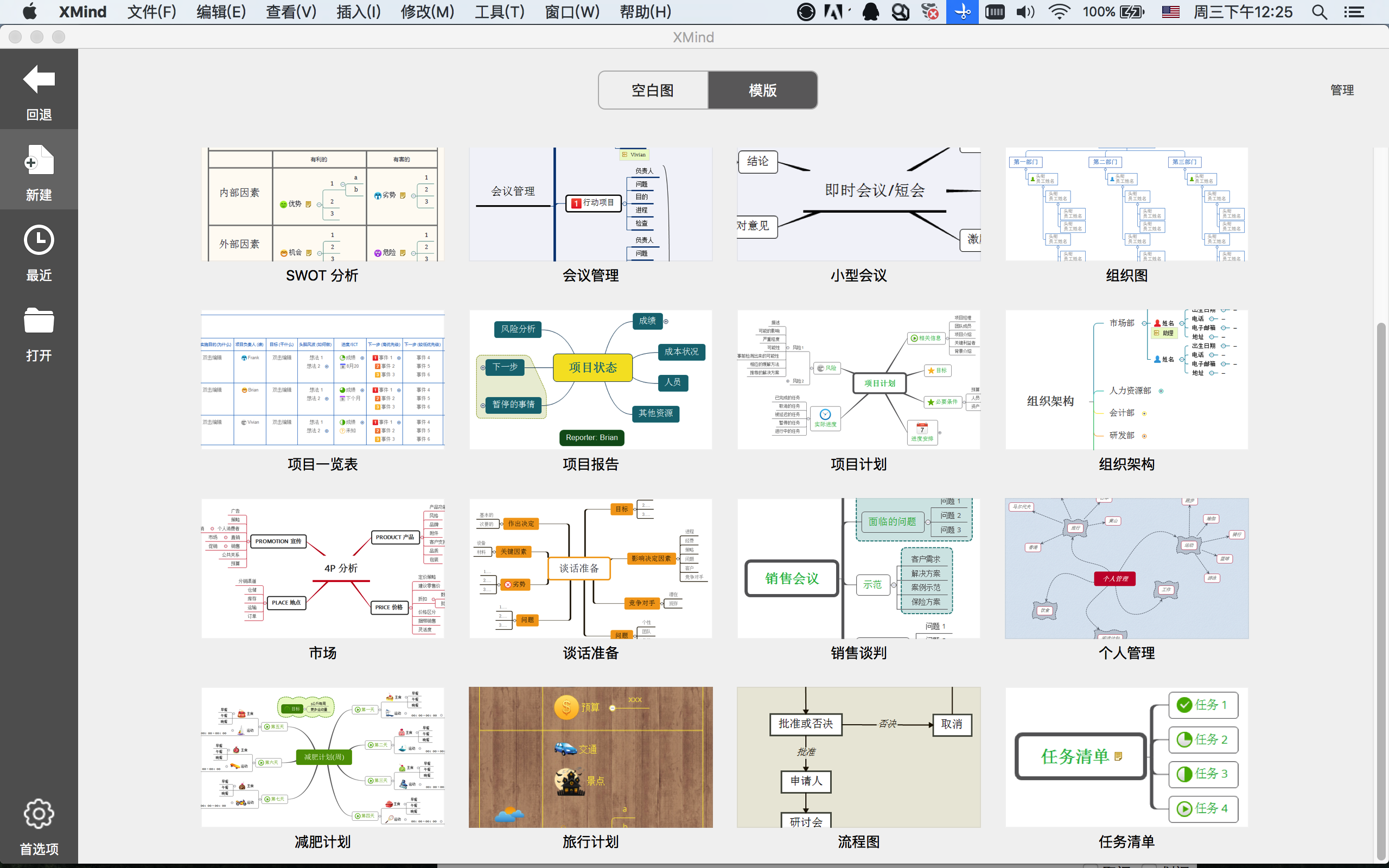Click the Wi-Fi status icon
The width and height of the screenshot is (1389, 868).
(1059, 12)
